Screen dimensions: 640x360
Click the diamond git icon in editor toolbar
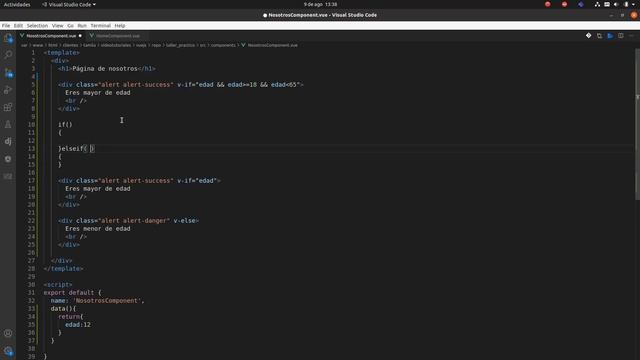[x=588, y=36]
